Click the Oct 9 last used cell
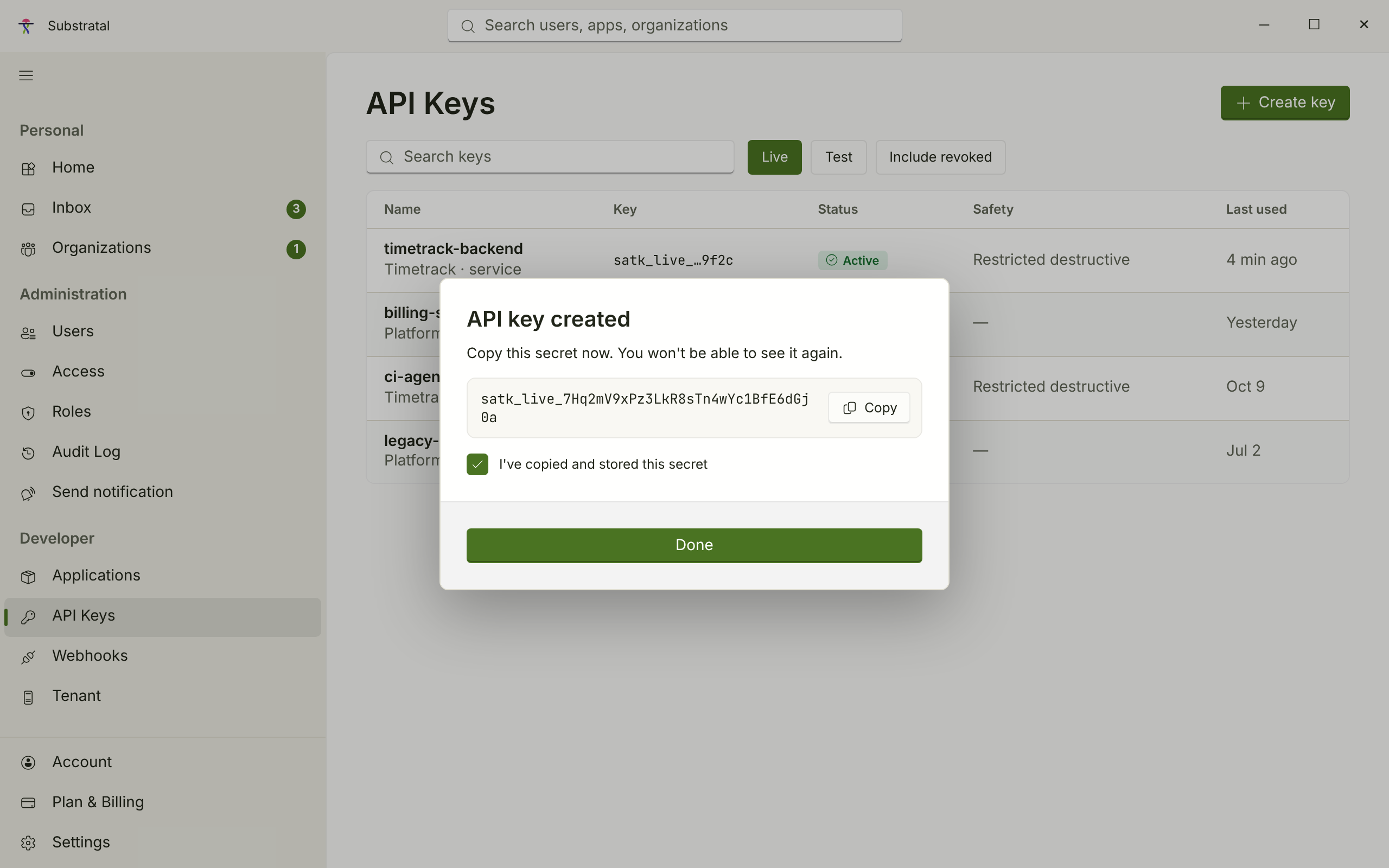Image resolution: width=1389 pixels, height=868 pixels. [1245, 386]
